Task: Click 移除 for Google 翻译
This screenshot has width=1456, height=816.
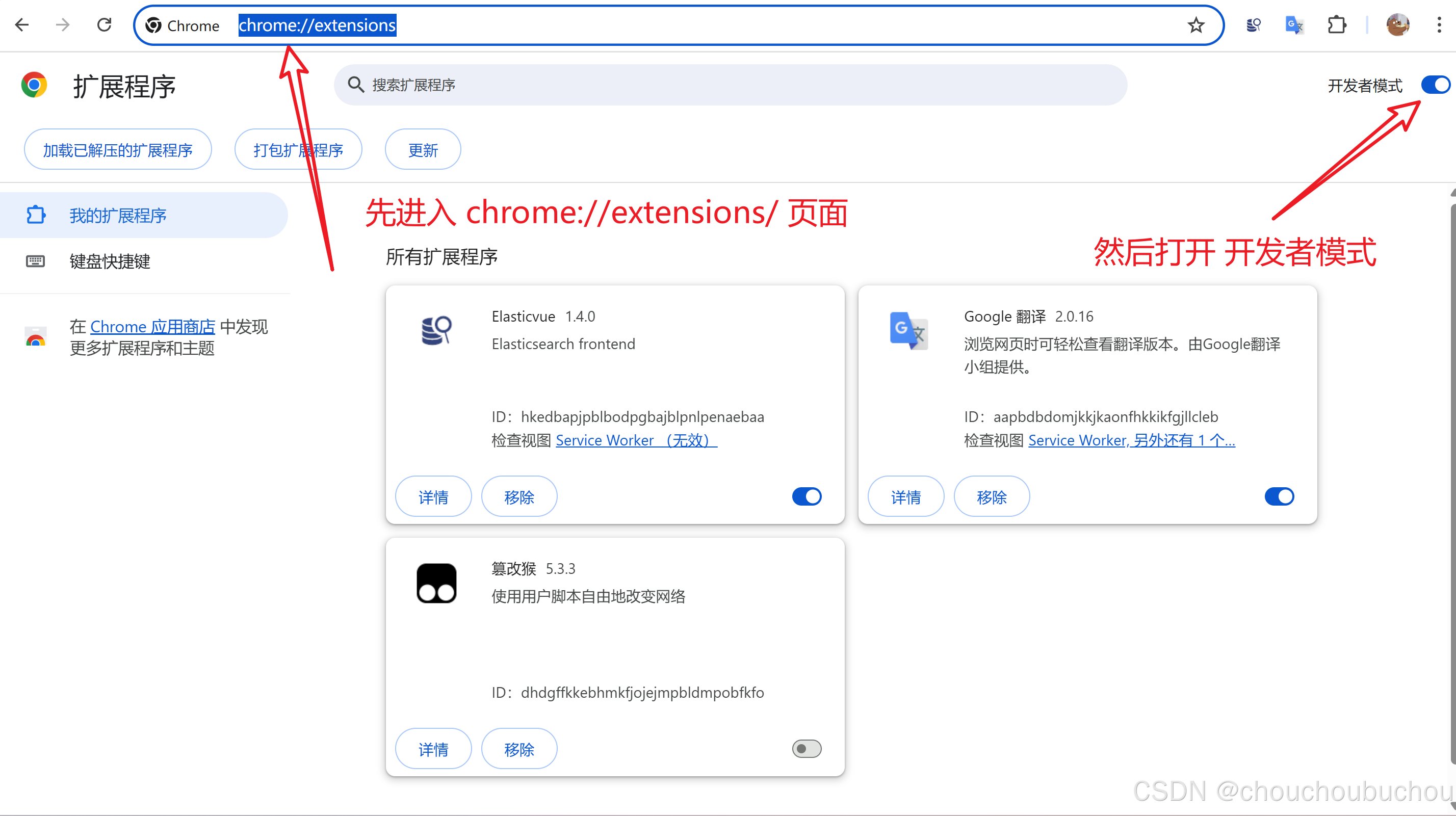Action: pyautogui.click(x=992, y=497)
